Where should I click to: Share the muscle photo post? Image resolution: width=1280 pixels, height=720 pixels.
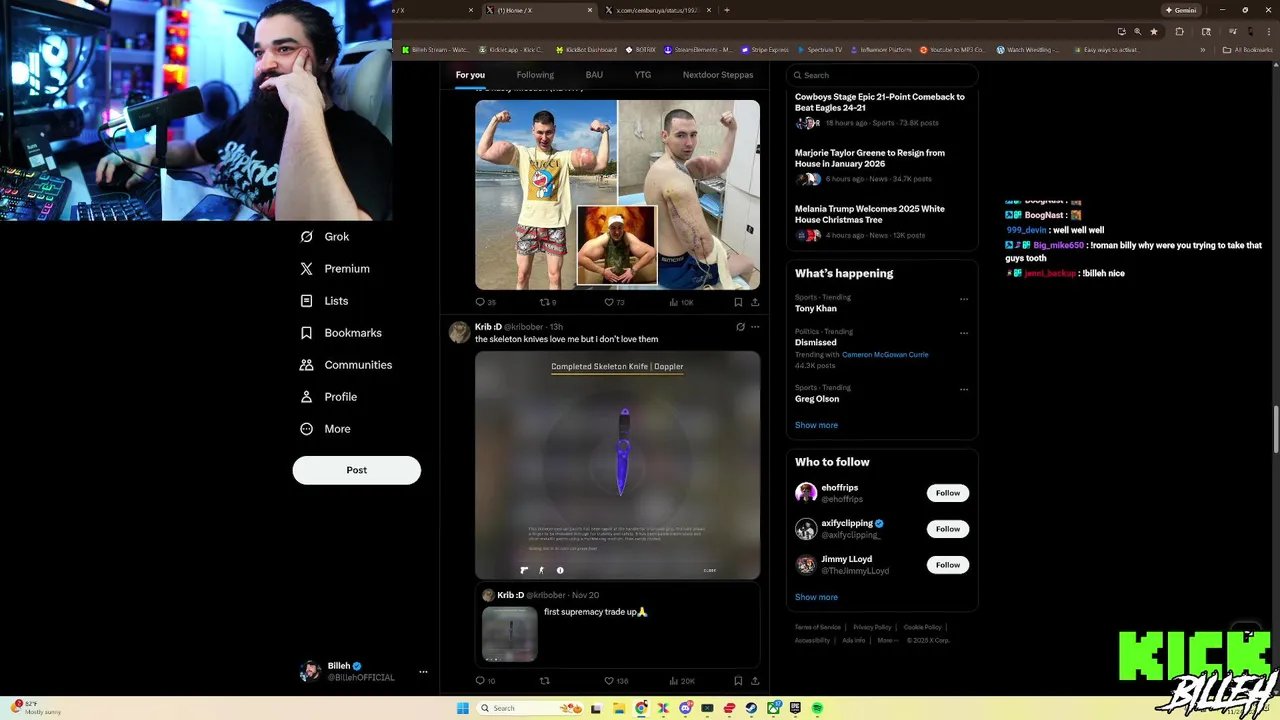(x=755, y=302)
